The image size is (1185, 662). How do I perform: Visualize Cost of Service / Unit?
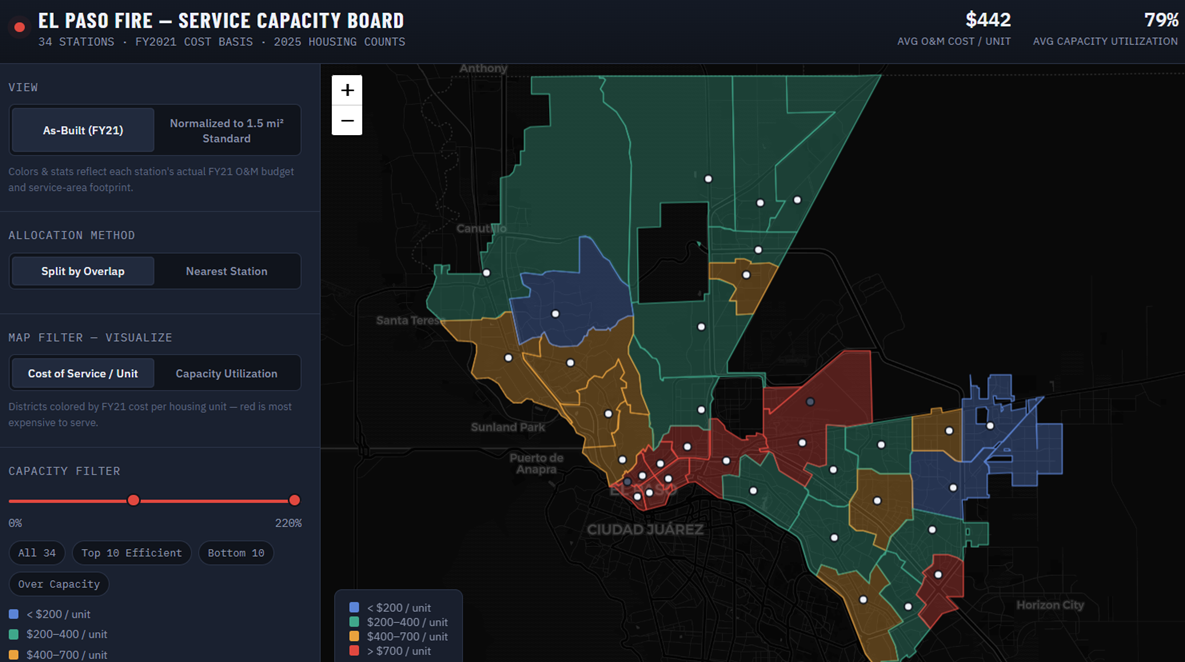83,373
